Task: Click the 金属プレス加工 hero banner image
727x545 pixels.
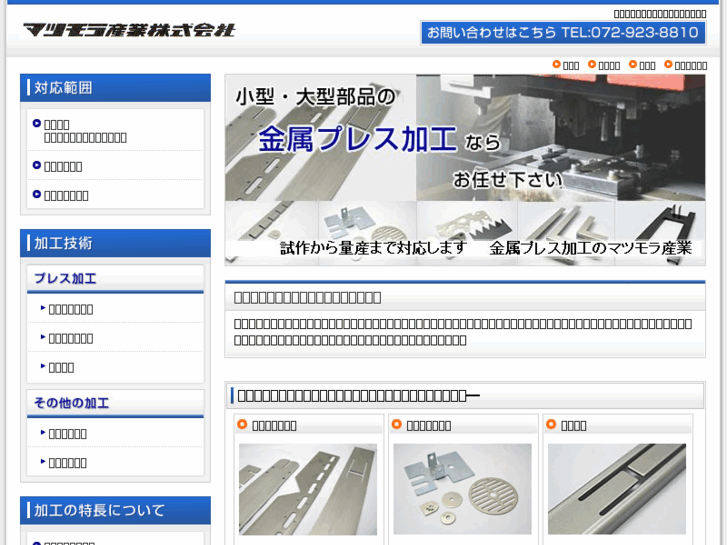Action: coord(465,170)
